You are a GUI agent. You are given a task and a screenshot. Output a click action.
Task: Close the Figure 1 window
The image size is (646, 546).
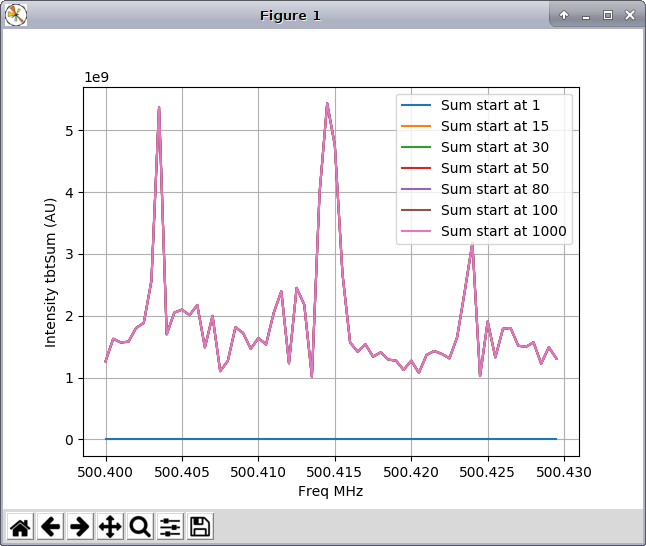629,15
